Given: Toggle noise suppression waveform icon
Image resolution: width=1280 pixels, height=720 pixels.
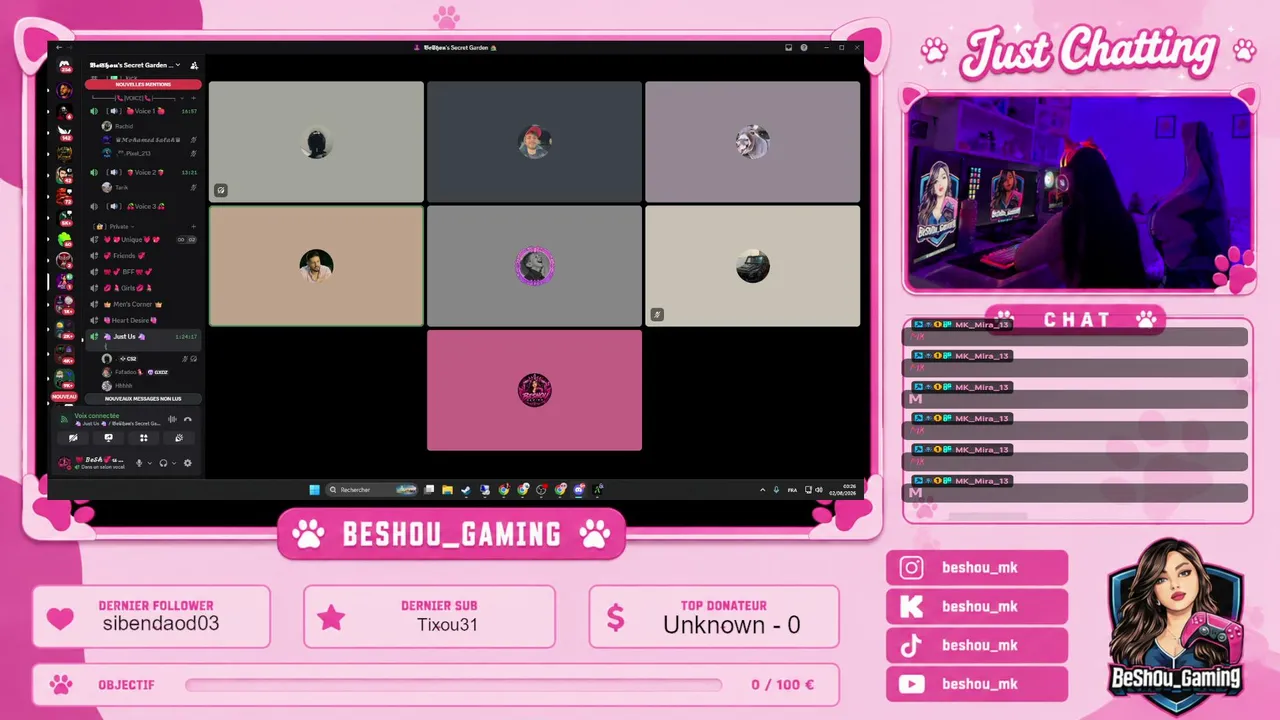Looking at the screenshot, I should pos(172,419).
